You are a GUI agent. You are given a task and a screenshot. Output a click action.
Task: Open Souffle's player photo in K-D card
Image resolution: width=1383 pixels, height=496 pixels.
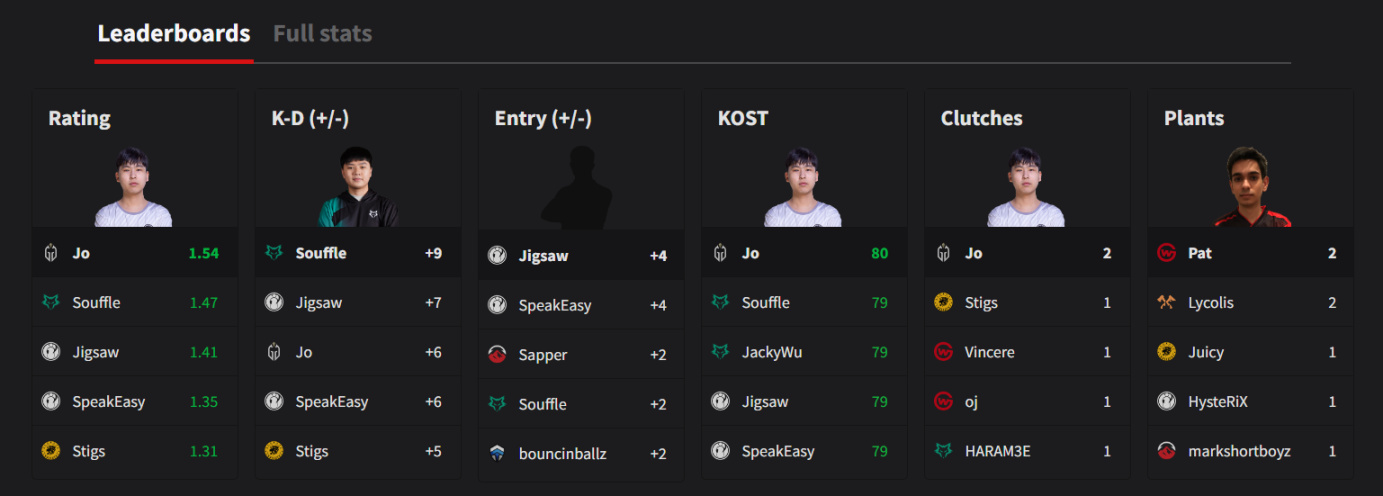click(x=357, y=187)
